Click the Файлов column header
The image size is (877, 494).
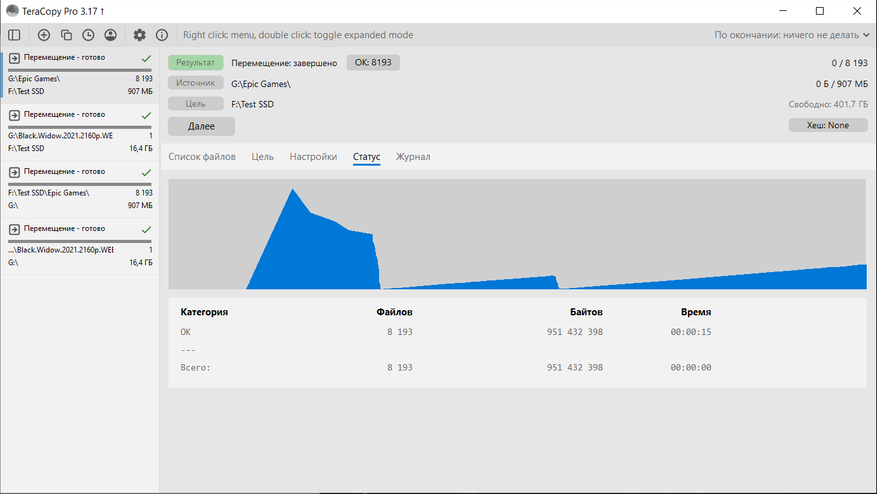[394, 312]
